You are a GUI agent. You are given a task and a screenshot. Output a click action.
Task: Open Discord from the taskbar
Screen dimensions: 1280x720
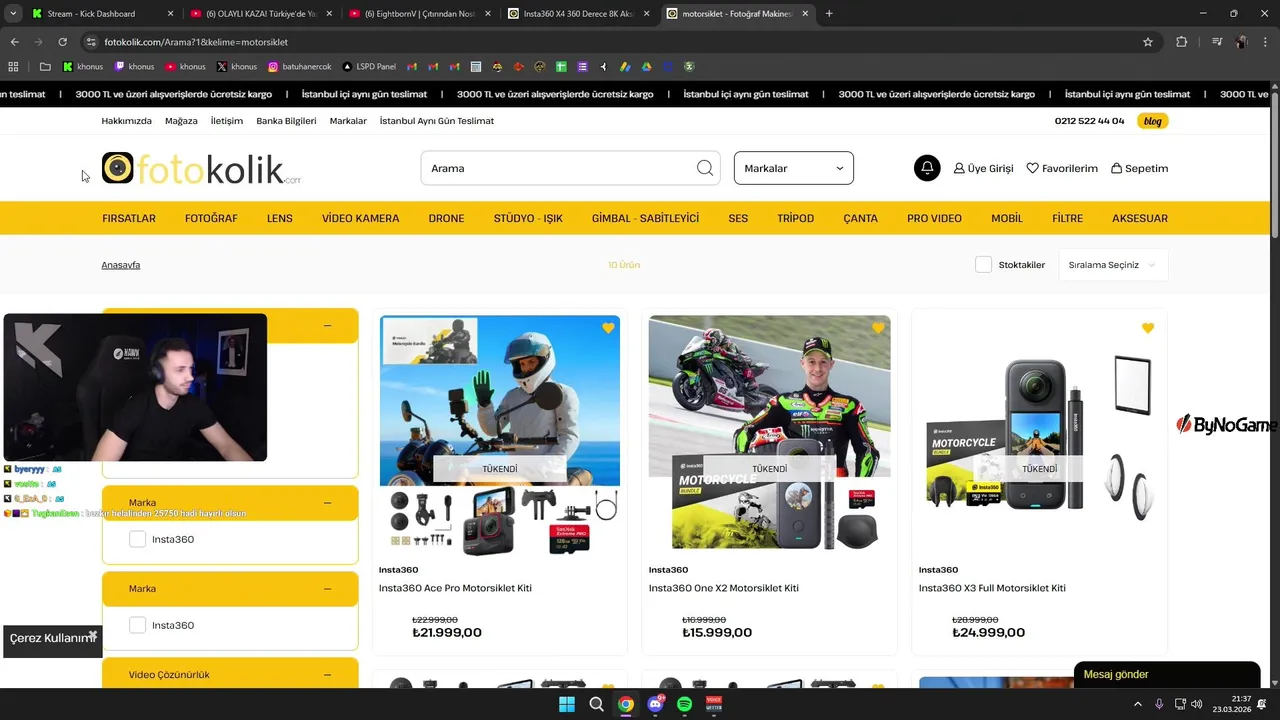[x=656, y=704]
